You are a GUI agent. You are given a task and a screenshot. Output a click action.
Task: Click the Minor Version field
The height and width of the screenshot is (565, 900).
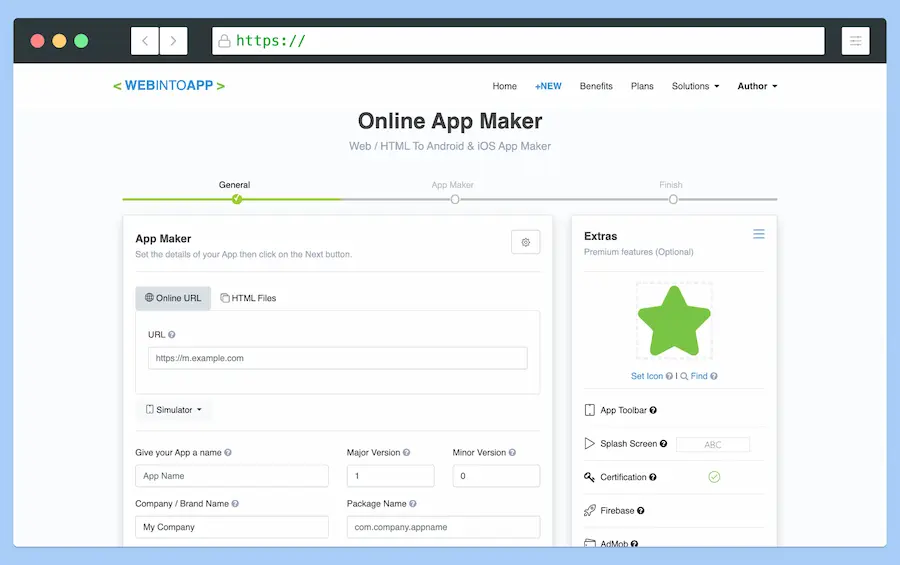pyautogui.click(x=496, y=476)
